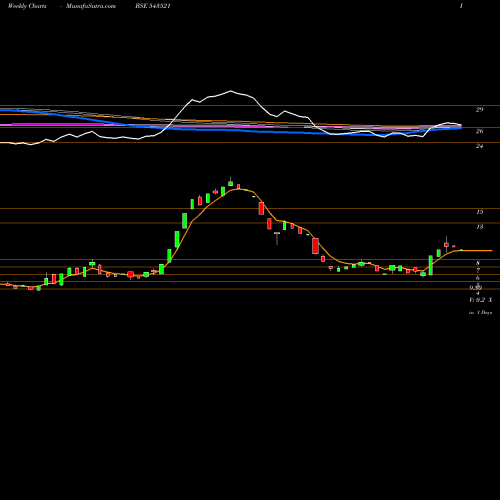Click the 13 price axis label
Screen dimensions: 500x500
(480, 227)
